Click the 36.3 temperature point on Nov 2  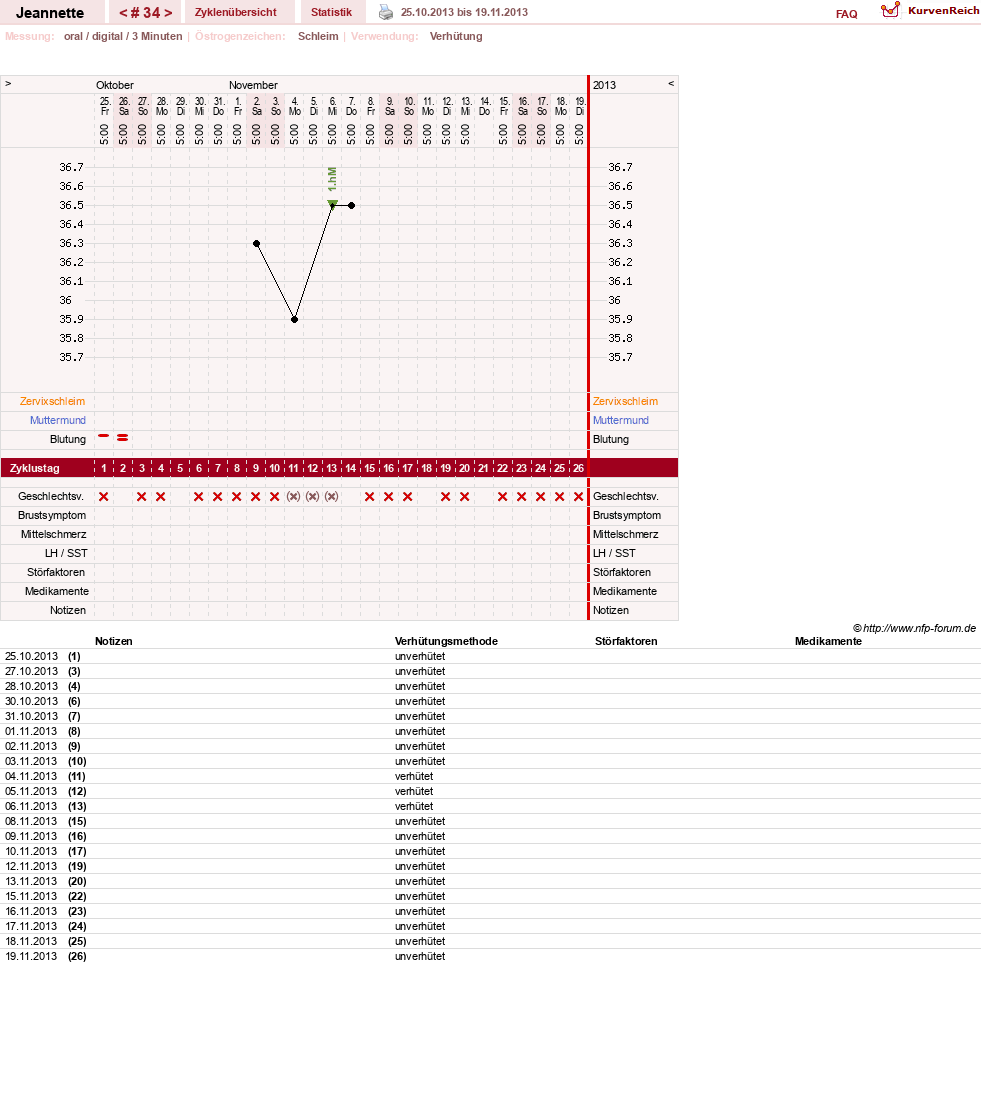tap(257, 244)
